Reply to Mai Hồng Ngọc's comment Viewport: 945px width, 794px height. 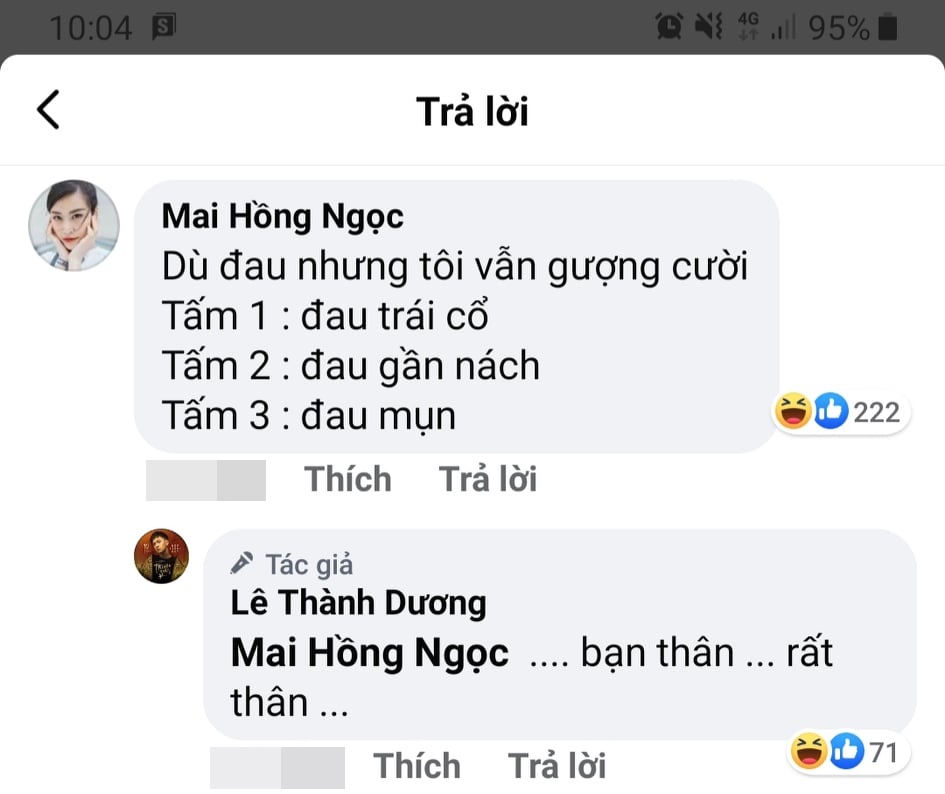coord(488,479)
